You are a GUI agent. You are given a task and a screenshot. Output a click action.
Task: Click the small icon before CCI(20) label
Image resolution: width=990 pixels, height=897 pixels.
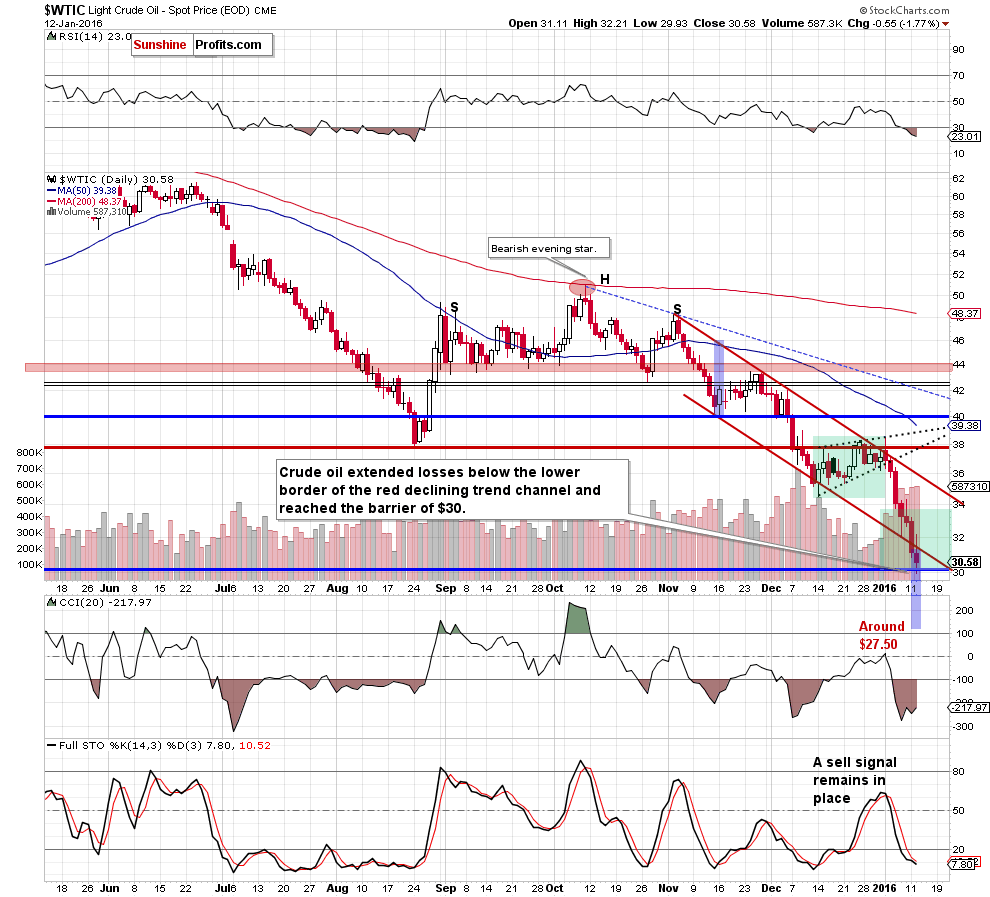(52, 602)
